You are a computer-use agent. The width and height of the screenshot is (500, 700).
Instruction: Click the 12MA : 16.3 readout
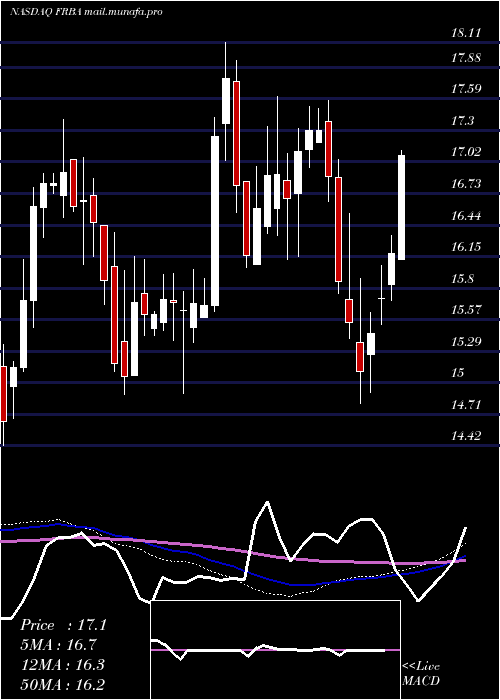[x=62, y=664]
